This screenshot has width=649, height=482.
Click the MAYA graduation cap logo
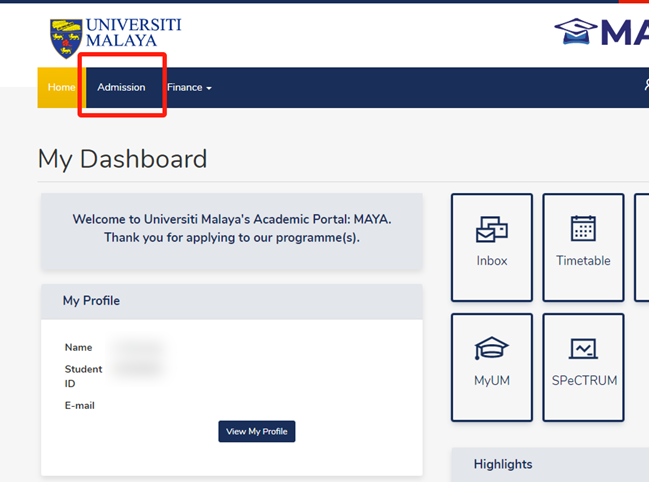576,31
